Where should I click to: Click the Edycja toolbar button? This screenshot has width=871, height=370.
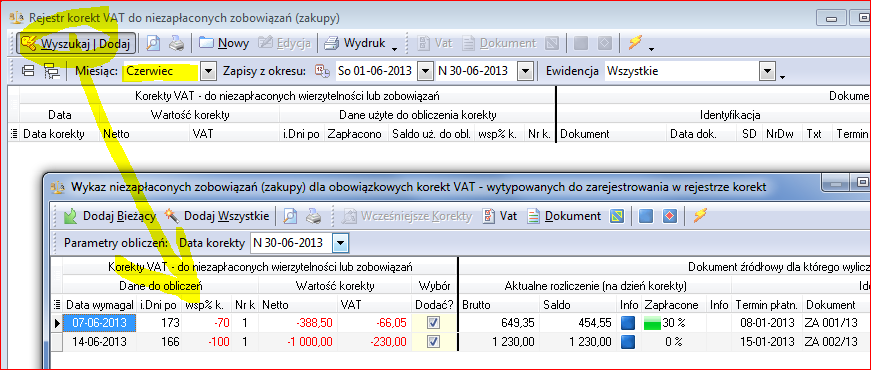coord(284,43)
